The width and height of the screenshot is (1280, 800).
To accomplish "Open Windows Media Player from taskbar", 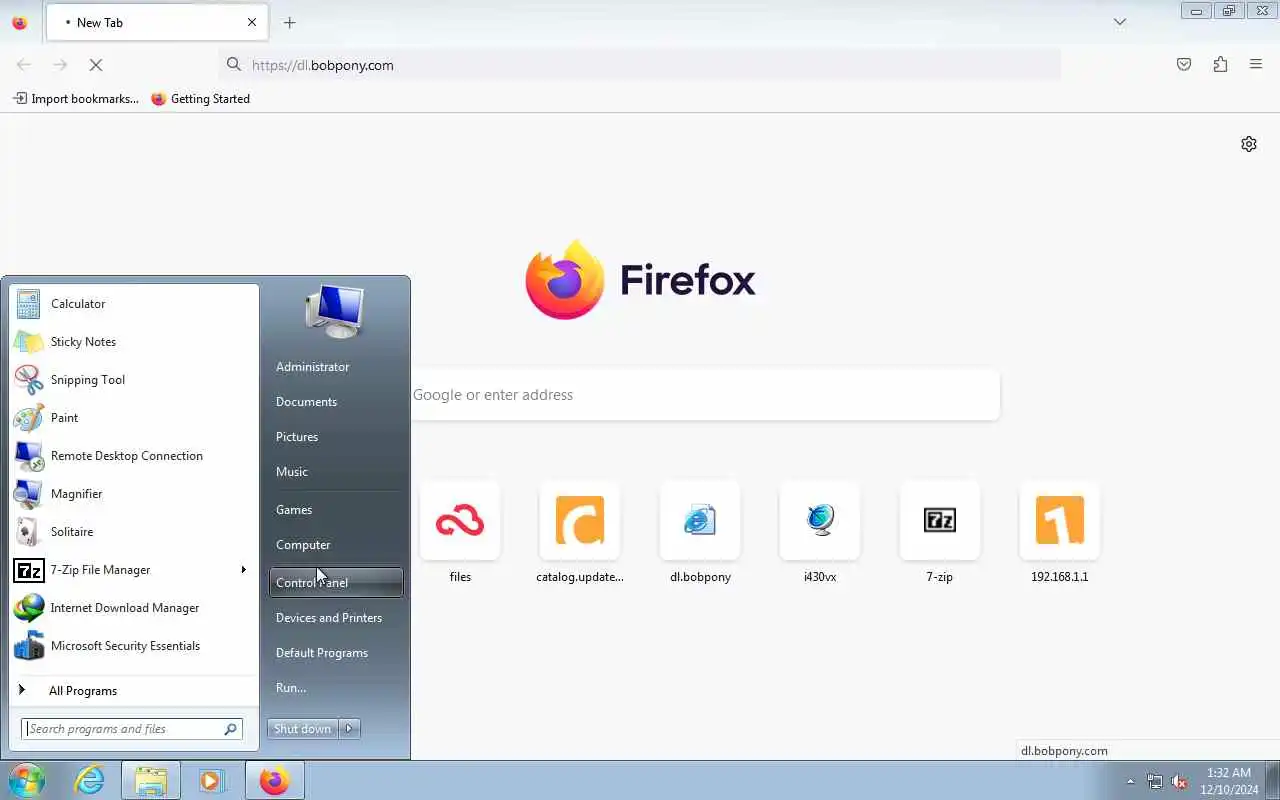I will (x=212, y=780).
